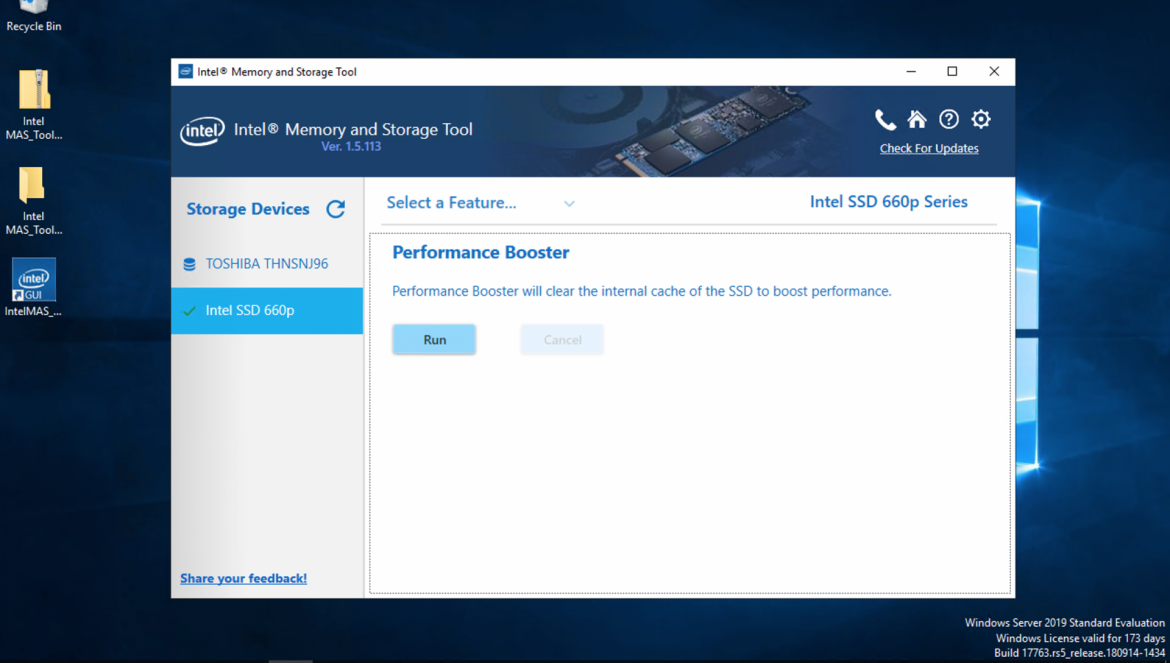Screen dimensions: 1170x663
Task: Click the Intel logo in the header
Action: (202, 131)
